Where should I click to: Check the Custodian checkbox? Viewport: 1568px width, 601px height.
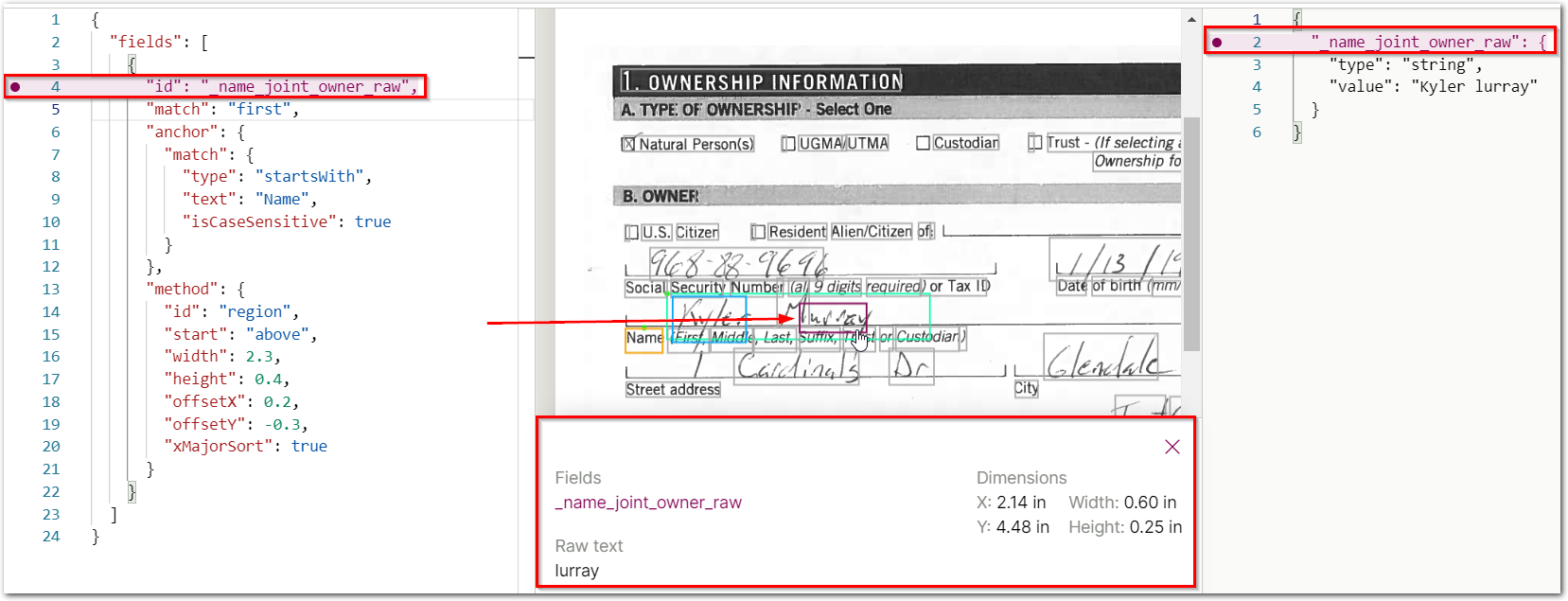[924, 143]
